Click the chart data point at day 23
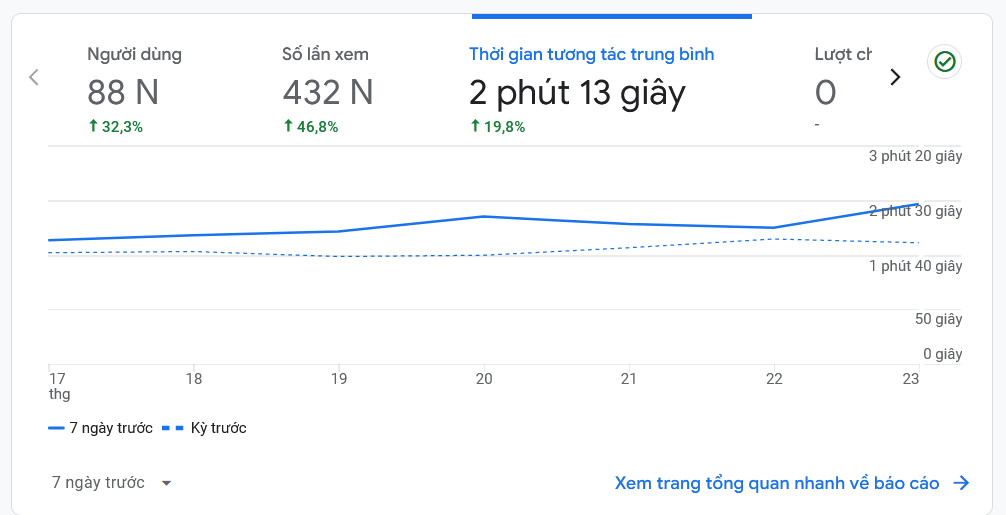Screen dimensions: 1006x515 pyautogui.click(x=917, y=204)
